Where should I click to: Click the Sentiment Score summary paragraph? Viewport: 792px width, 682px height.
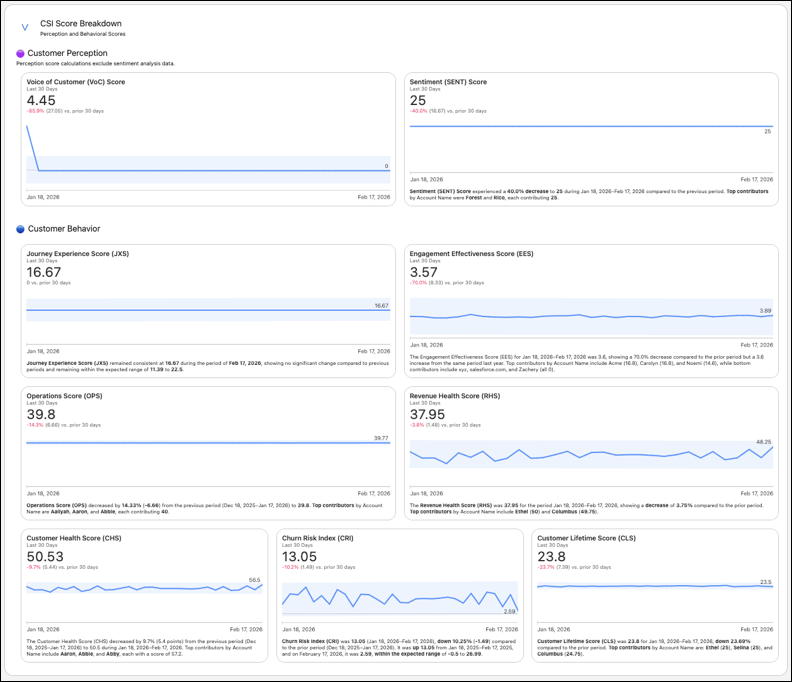[589, 194]
